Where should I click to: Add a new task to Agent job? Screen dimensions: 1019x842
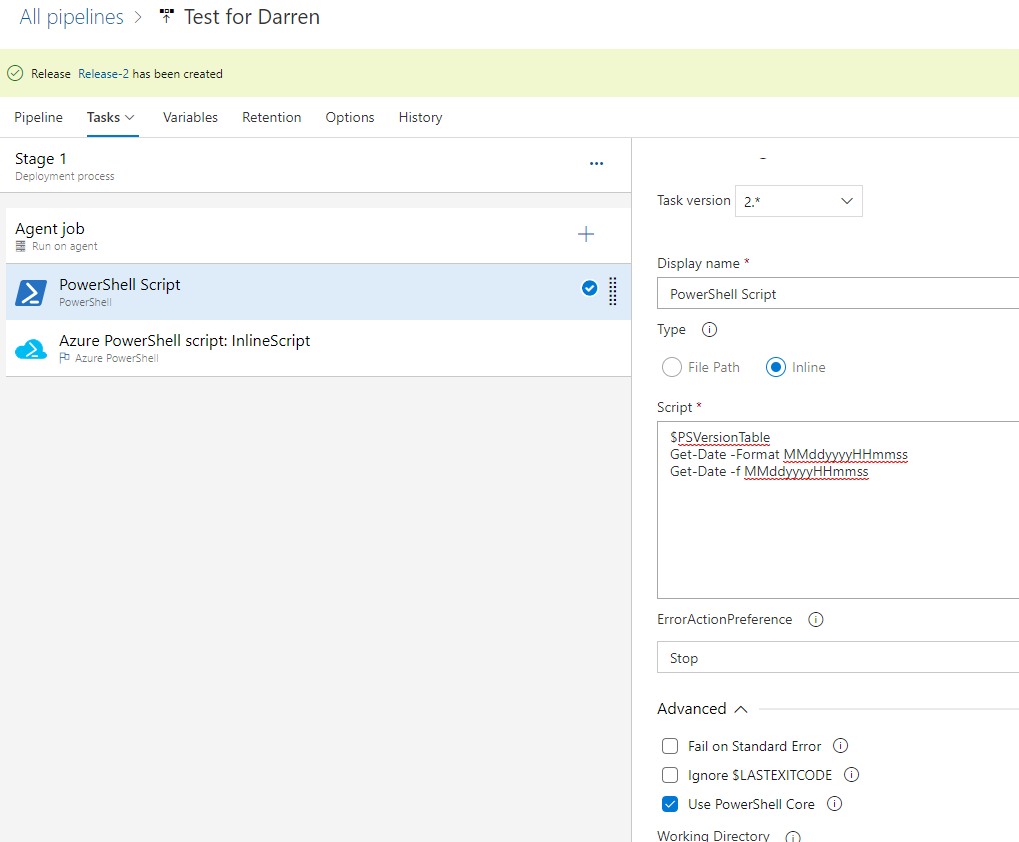point(586,233)
